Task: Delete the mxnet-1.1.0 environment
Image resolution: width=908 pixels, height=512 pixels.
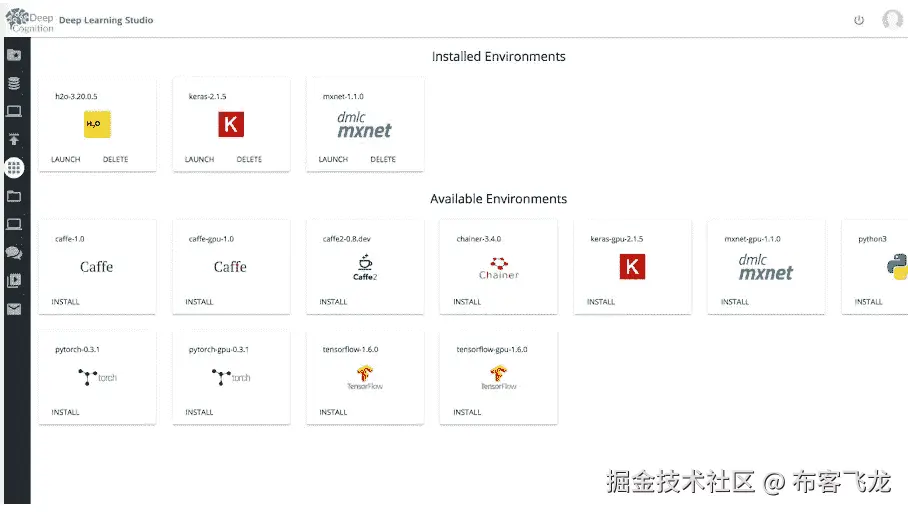Action: point(383,159)
